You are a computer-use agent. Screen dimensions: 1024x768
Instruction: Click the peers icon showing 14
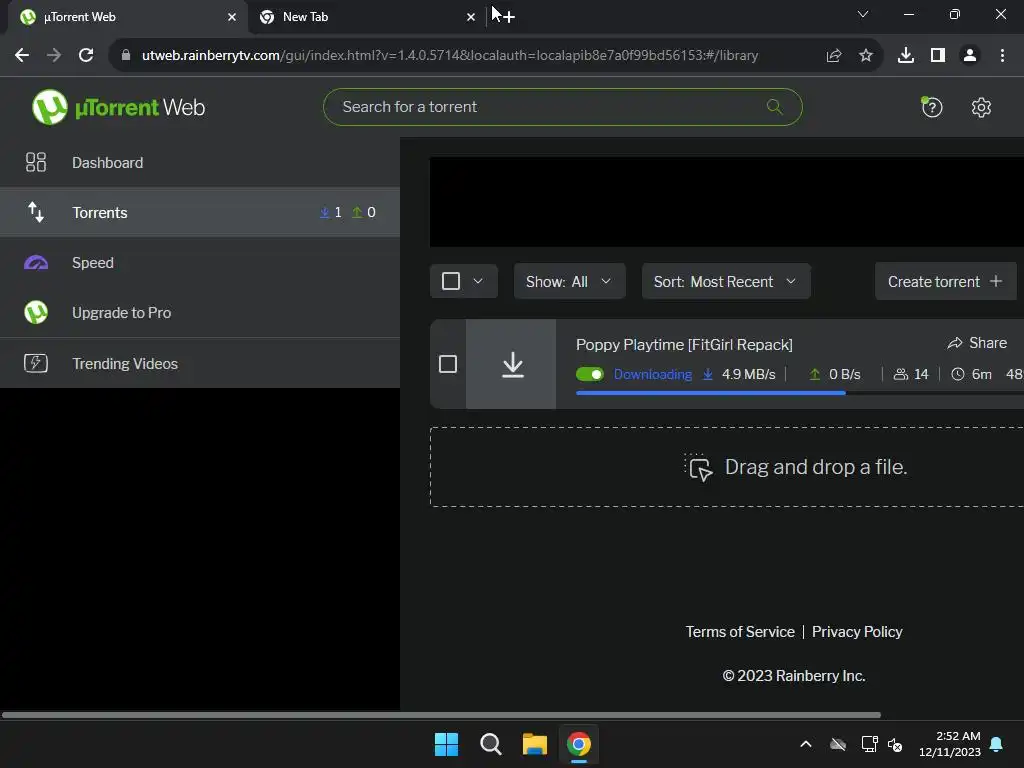point(901,374)
